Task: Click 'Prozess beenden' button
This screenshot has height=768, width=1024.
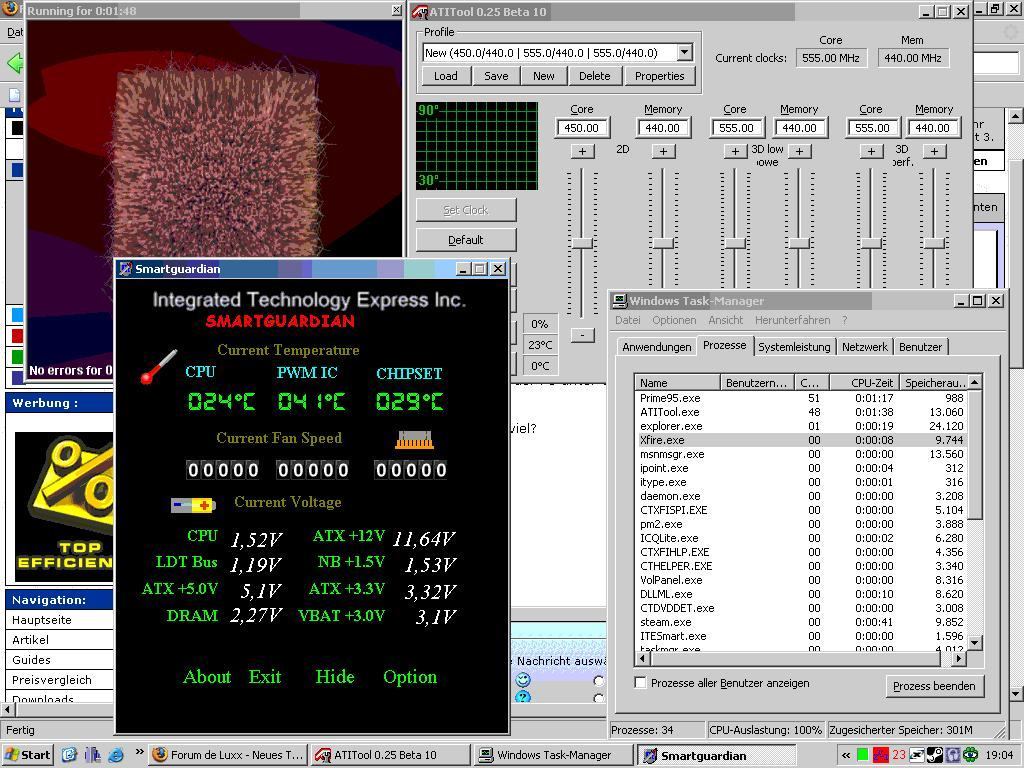Action: pyautogui.click(x=934, y=686)
